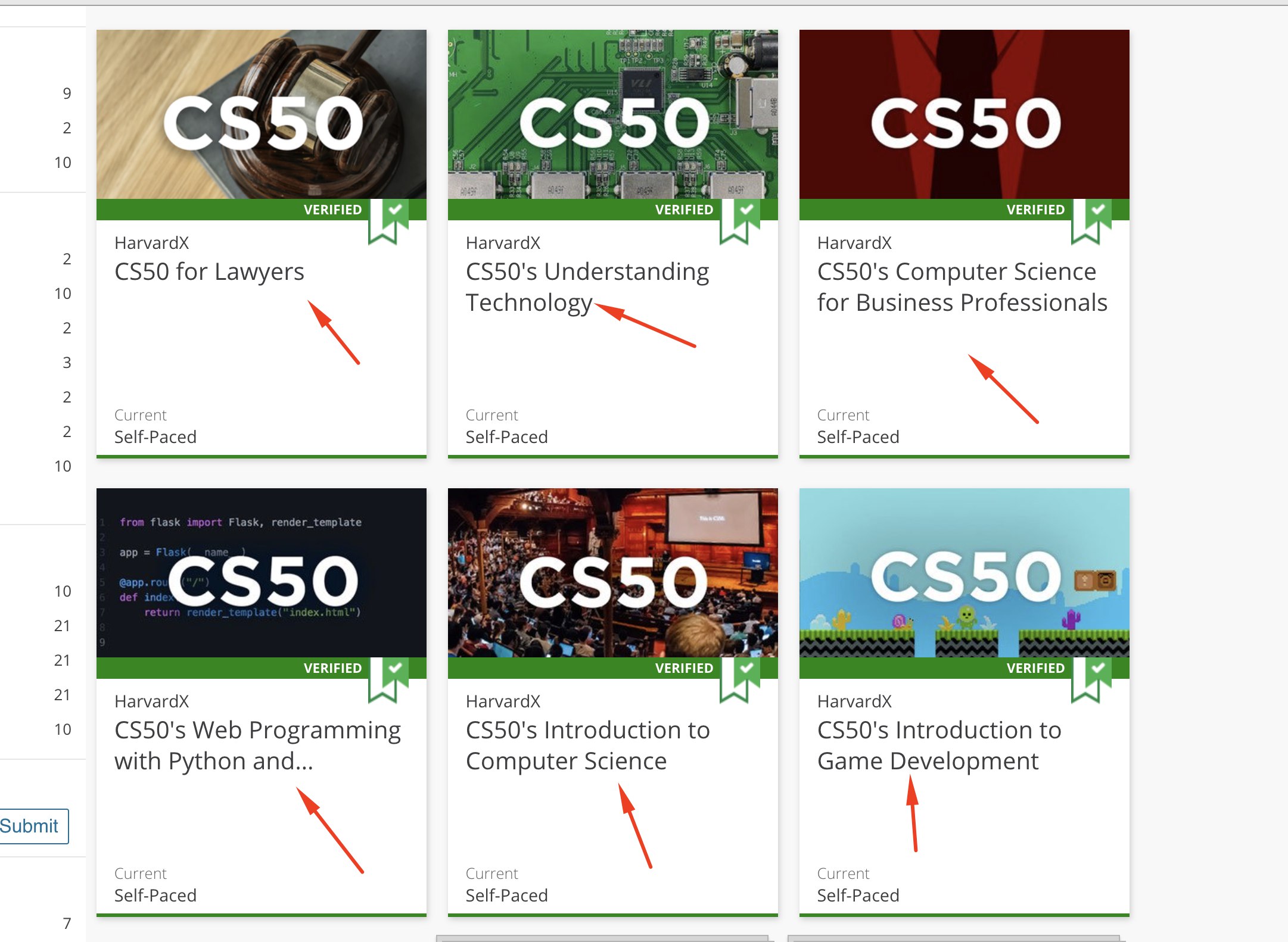Click CS50's Introduction to Computer Science title
Image resolution: width=1288 pixels, height=942 pixels.
point(587,746)
